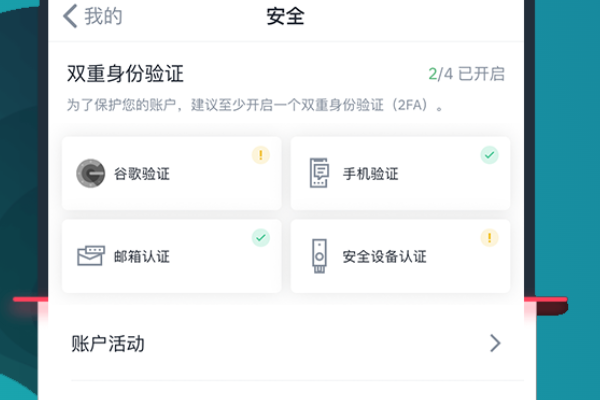This screenshot has width=600, height=400.
Task: Expand 账户活动 with the right chevron
Action: pyautogui.click(x=495, y=344)
